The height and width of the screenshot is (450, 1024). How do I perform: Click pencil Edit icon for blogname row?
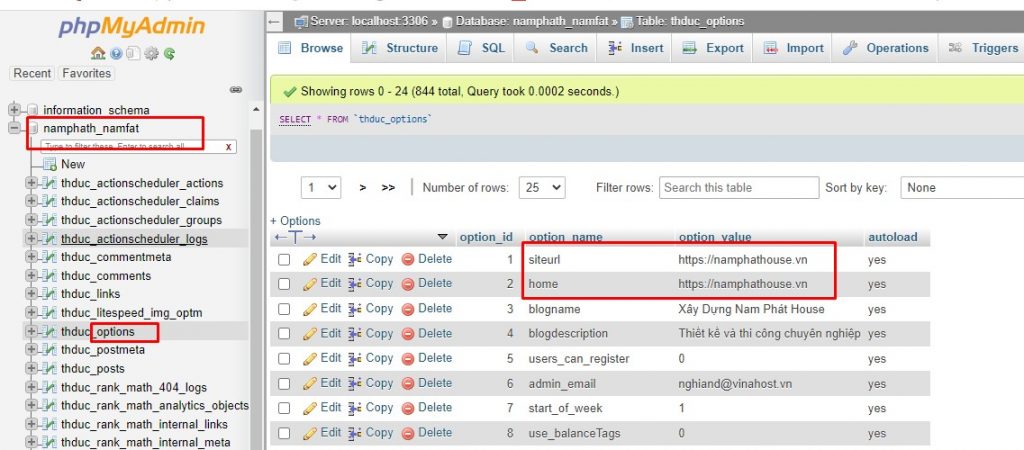tap(310, 309)
